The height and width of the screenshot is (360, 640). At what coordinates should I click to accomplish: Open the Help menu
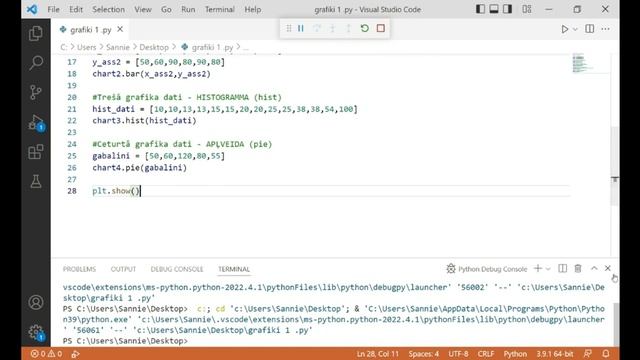[x=253, y=9]
